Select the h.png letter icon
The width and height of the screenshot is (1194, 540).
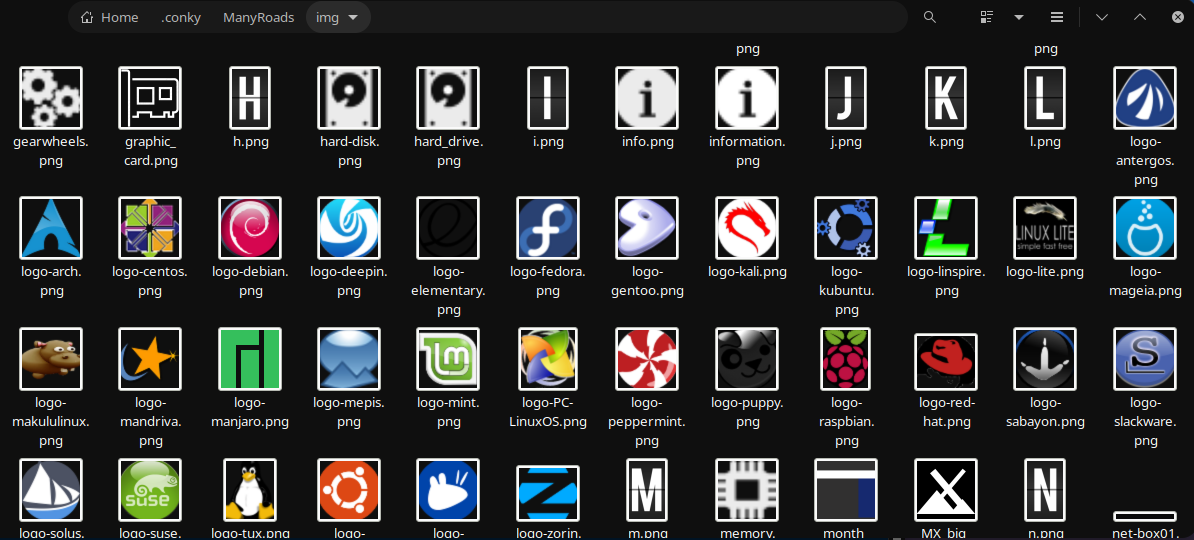[250, 97]
